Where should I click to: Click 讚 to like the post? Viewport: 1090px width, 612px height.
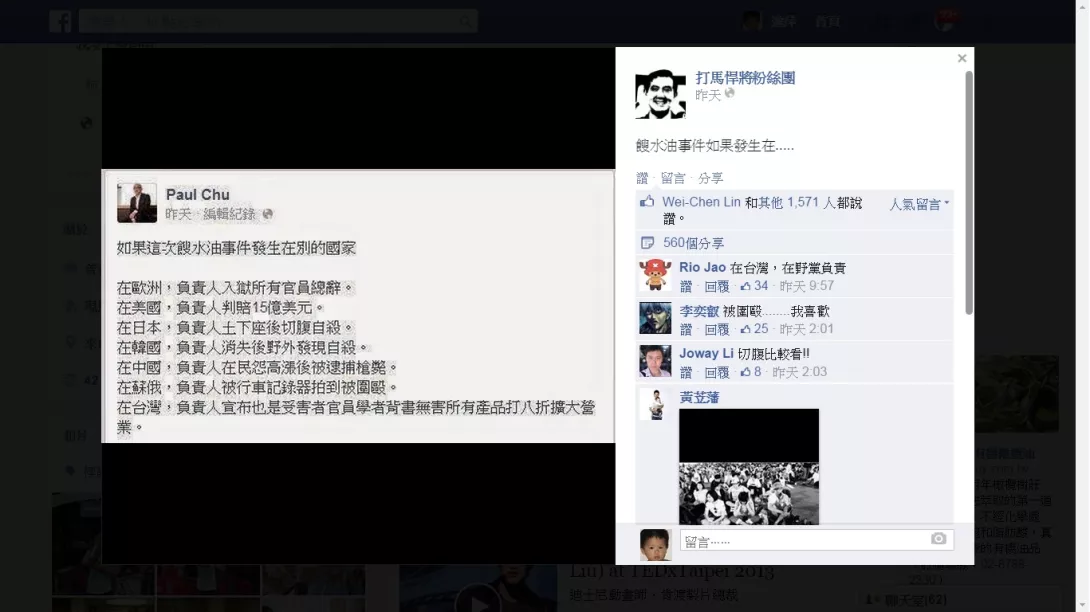click(x=642, y=178)
